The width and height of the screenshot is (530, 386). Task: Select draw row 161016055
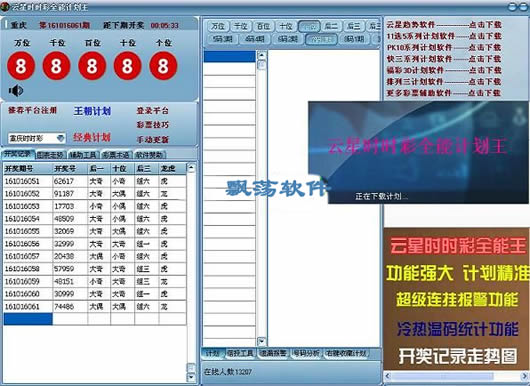[95, 231]
